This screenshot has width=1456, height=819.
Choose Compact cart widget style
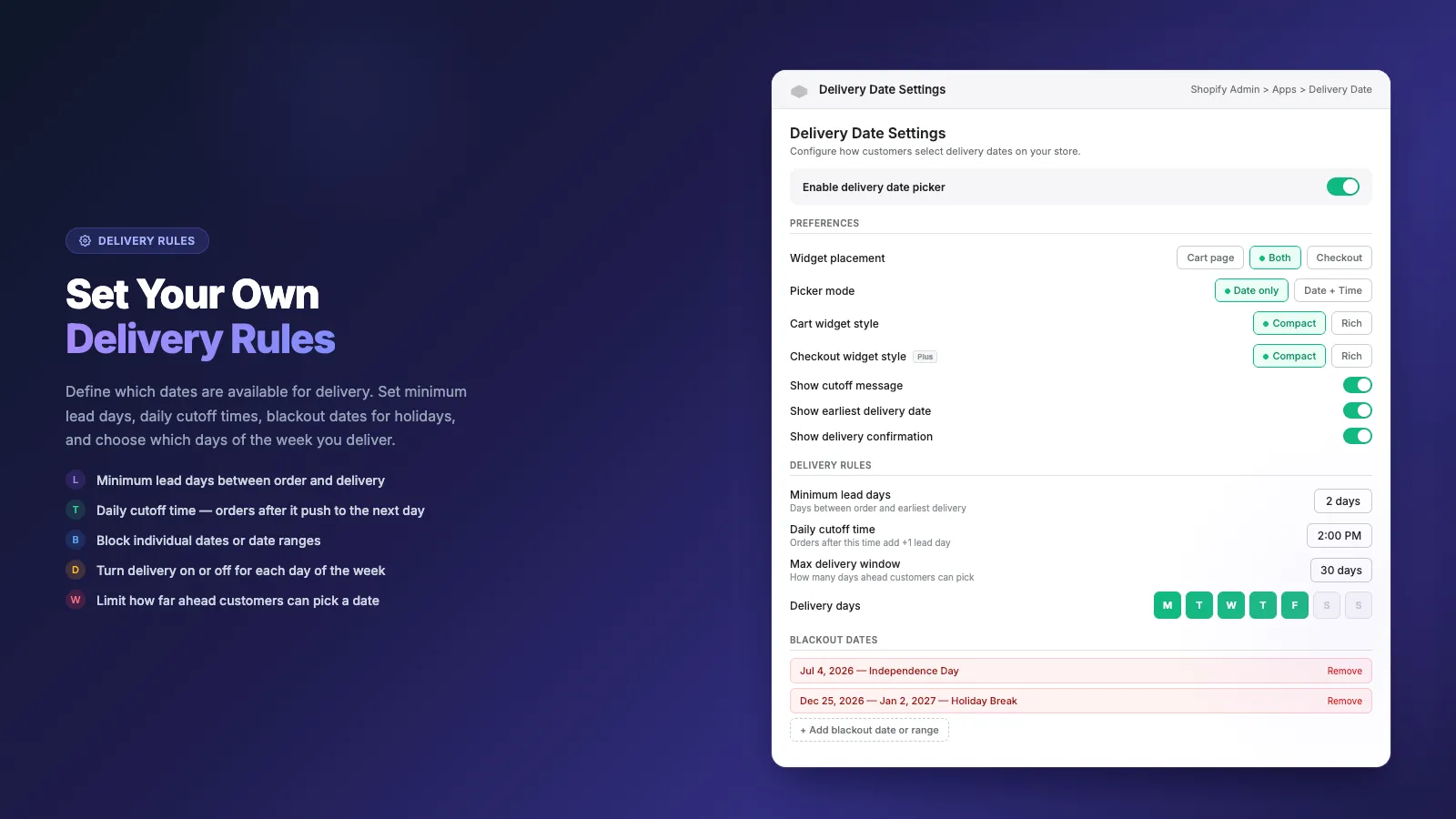point(1289,323)
